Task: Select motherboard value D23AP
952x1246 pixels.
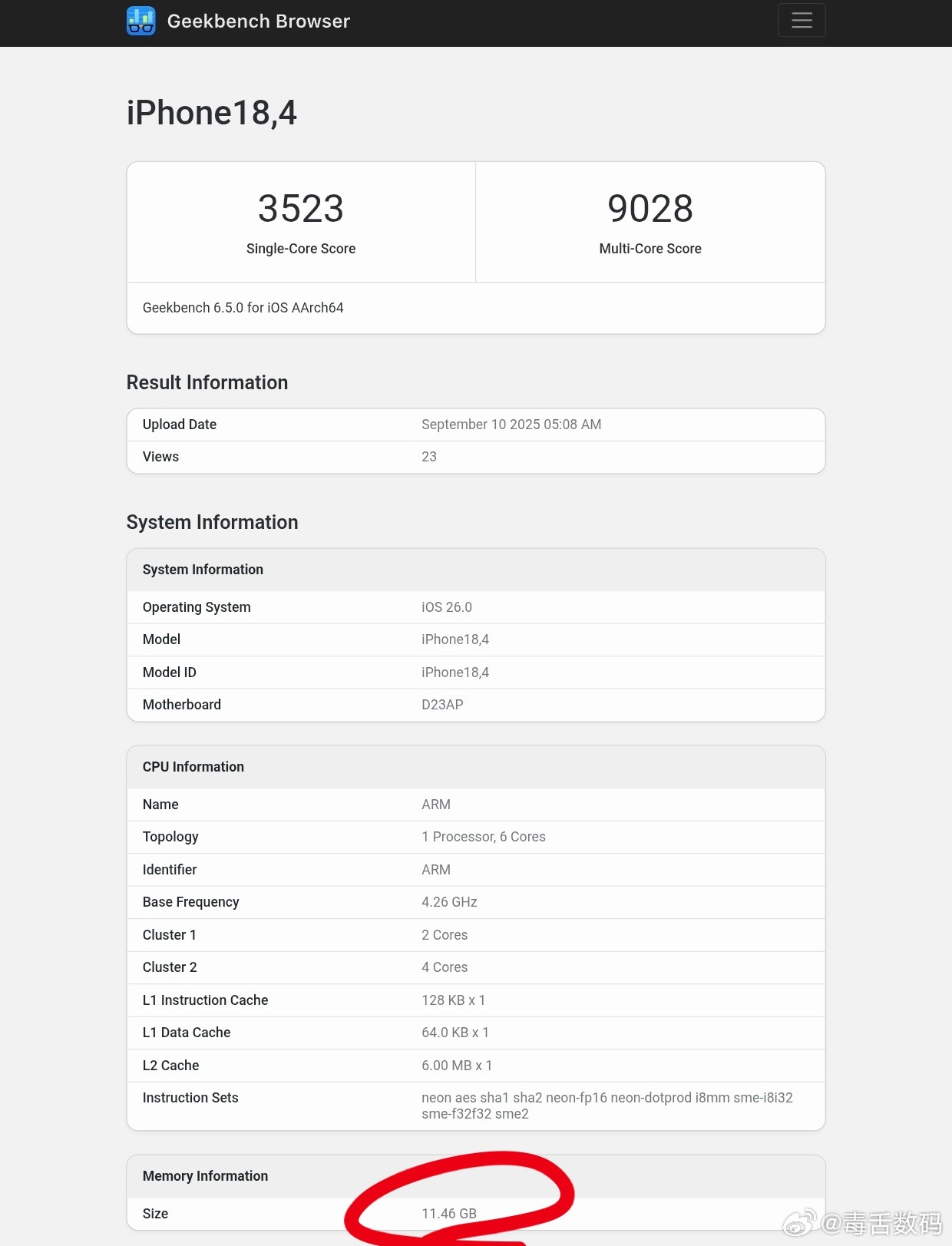Action: [442, 705]
